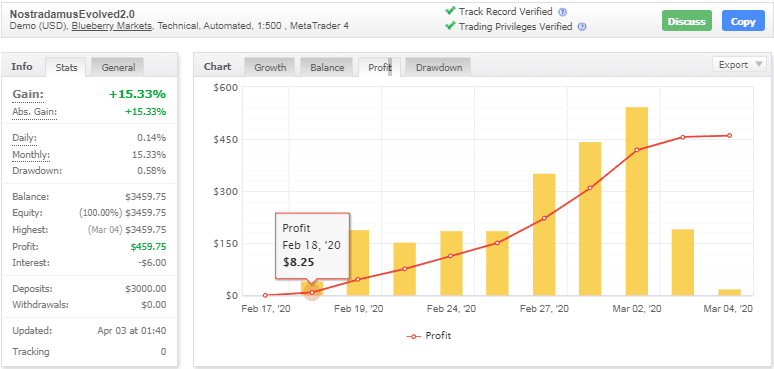The width and height of the screenshot is (774, 369).
Task: Select the Stats info tab
Action: coord(66,68)
